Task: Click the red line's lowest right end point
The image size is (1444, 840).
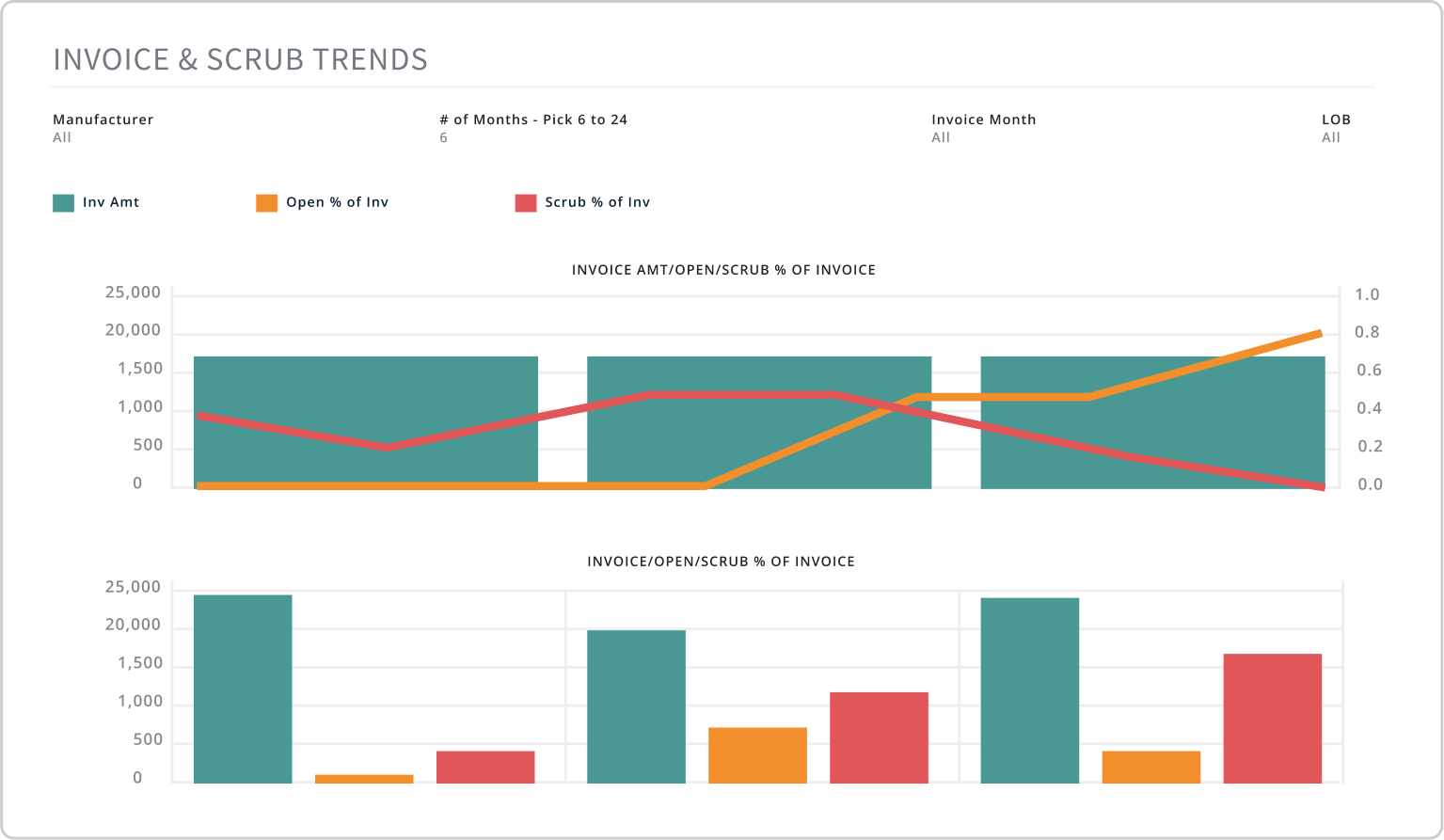Action: point(1321,486)
